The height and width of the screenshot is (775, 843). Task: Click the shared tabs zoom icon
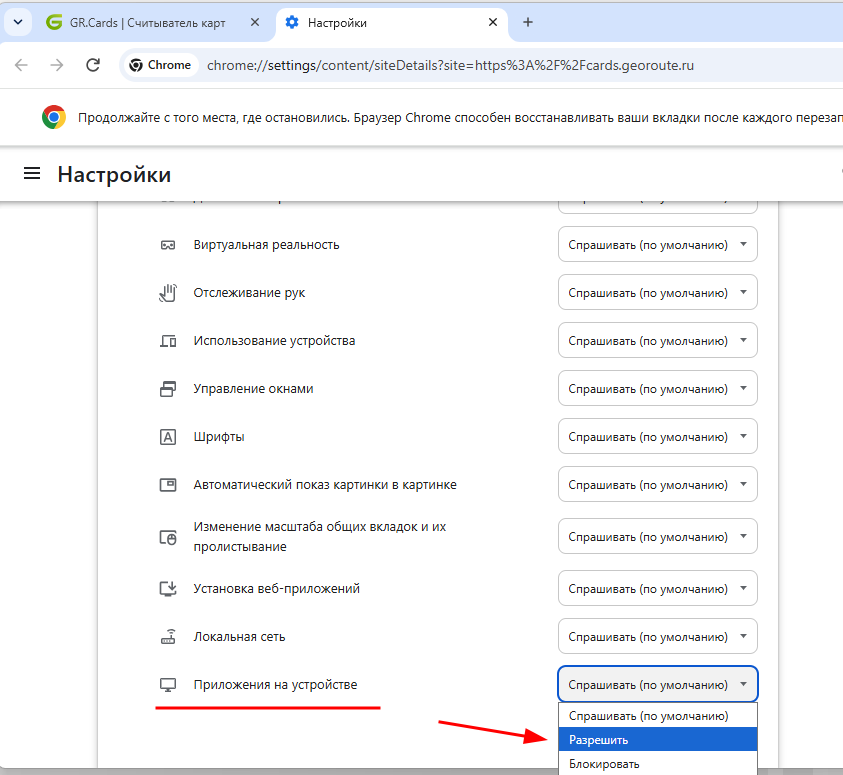[x=168, y=537]
